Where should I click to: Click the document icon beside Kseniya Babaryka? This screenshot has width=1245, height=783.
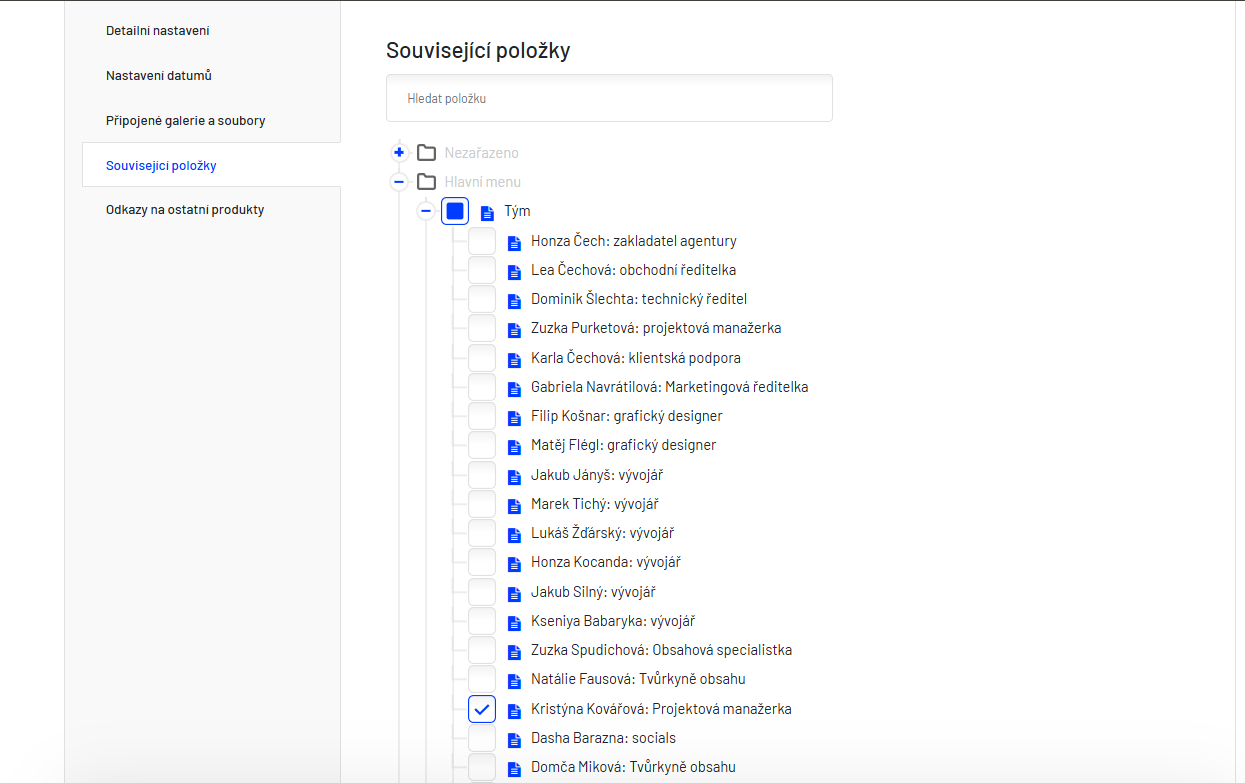coord(515,622)
